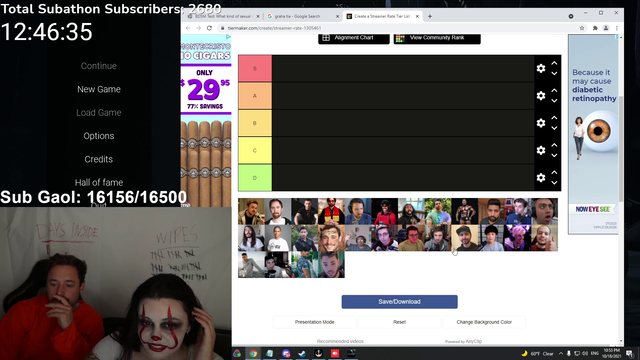
Task: Open the notification center icon
Action: coord(629,353)
